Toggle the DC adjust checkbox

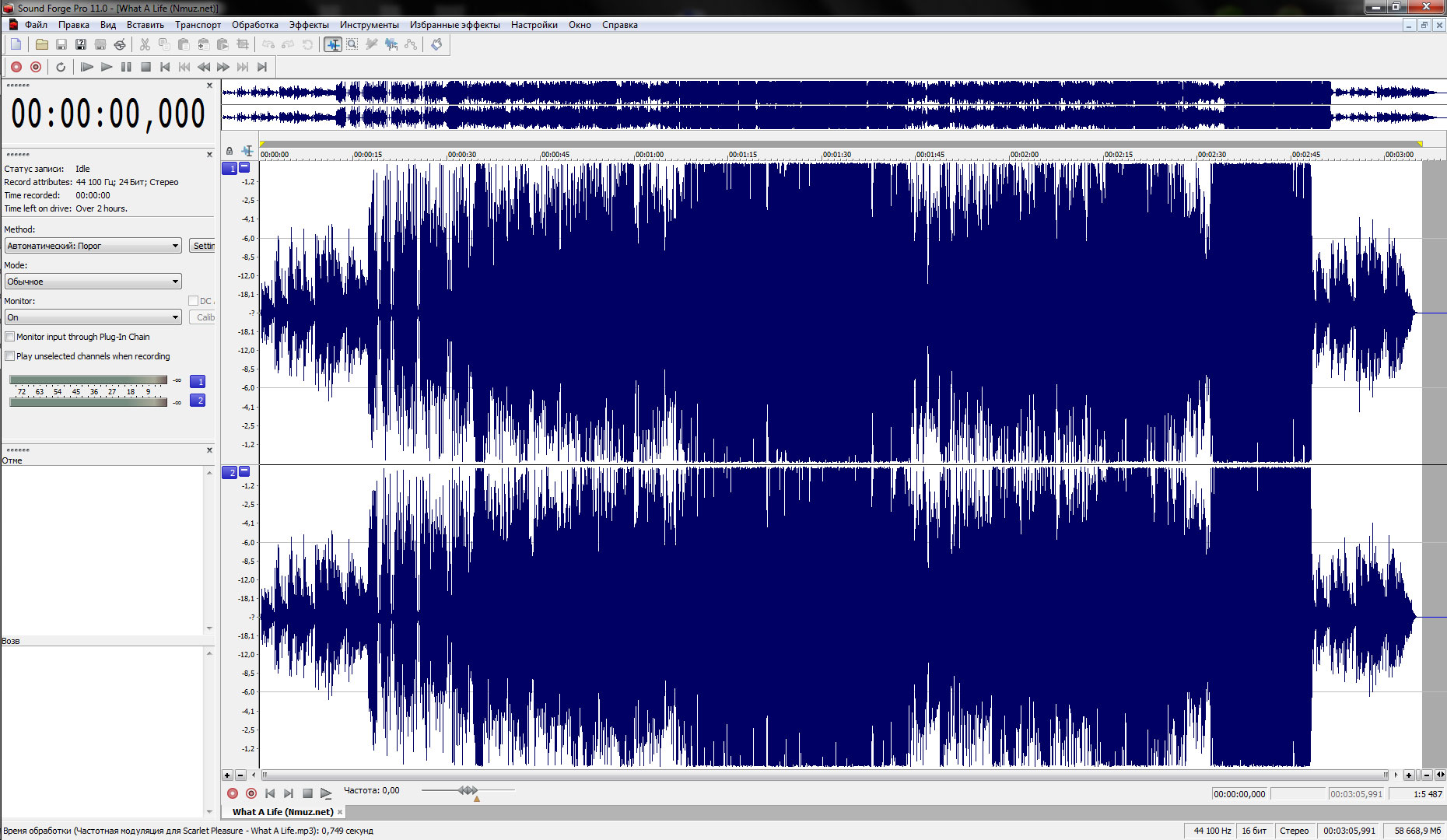[x=193, y=301]
